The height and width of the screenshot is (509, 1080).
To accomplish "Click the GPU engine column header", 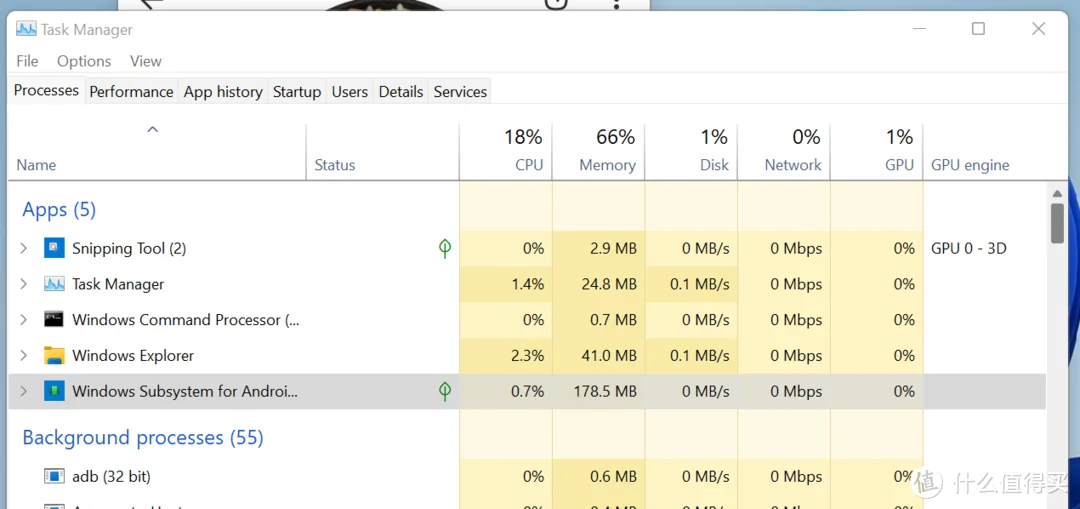I will click(970, 165).
